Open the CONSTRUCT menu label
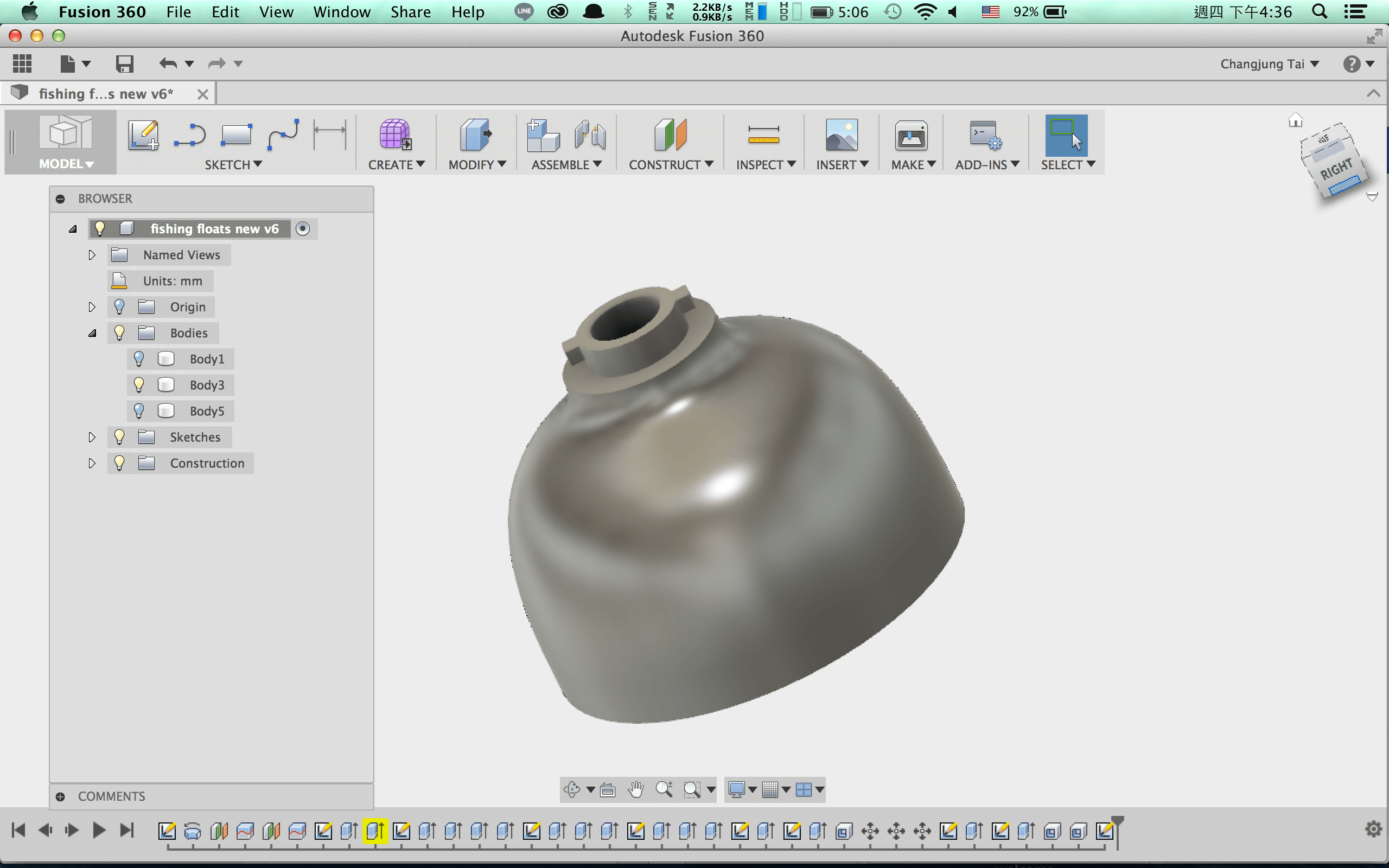 pos(671,165)
